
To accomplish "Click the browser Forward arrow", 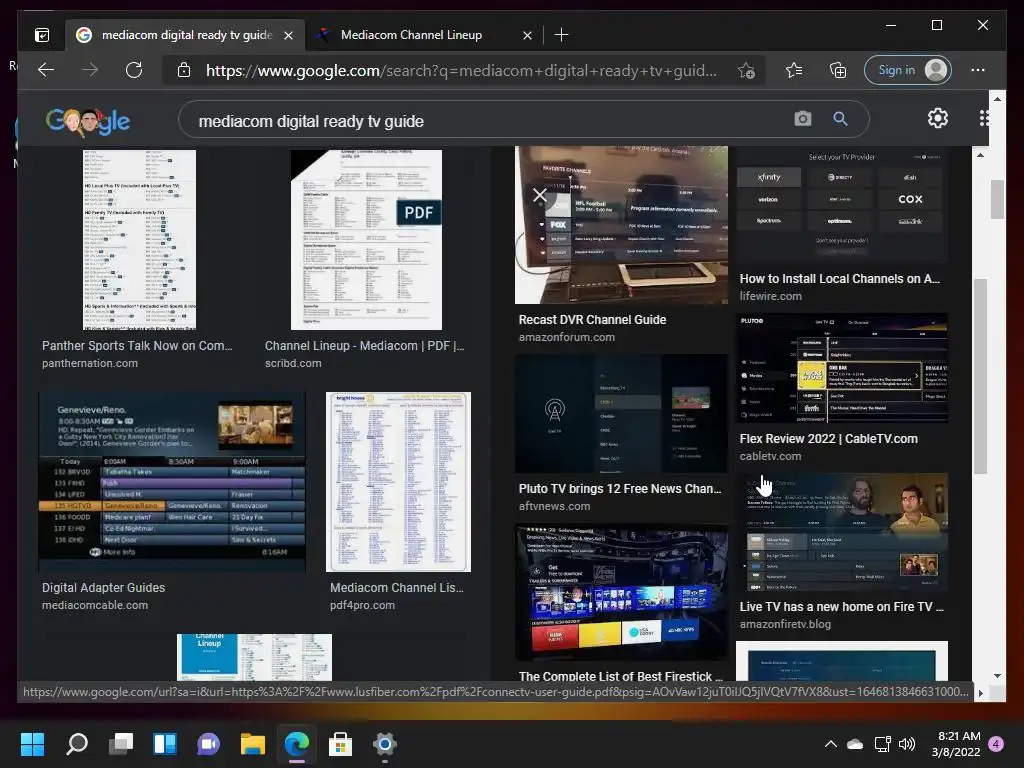I will coord(90,70).
